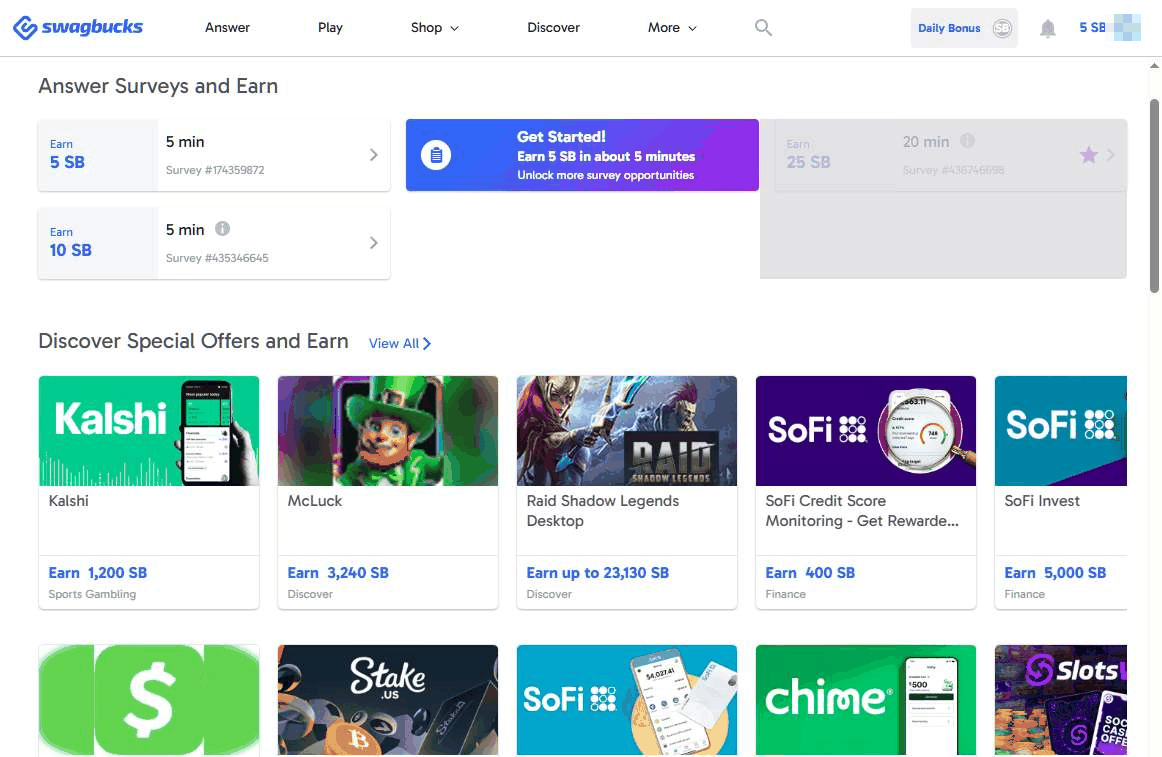1162x757 pixels.
Task: Click Earn 5 SB survey label
Action: point(67,154)
